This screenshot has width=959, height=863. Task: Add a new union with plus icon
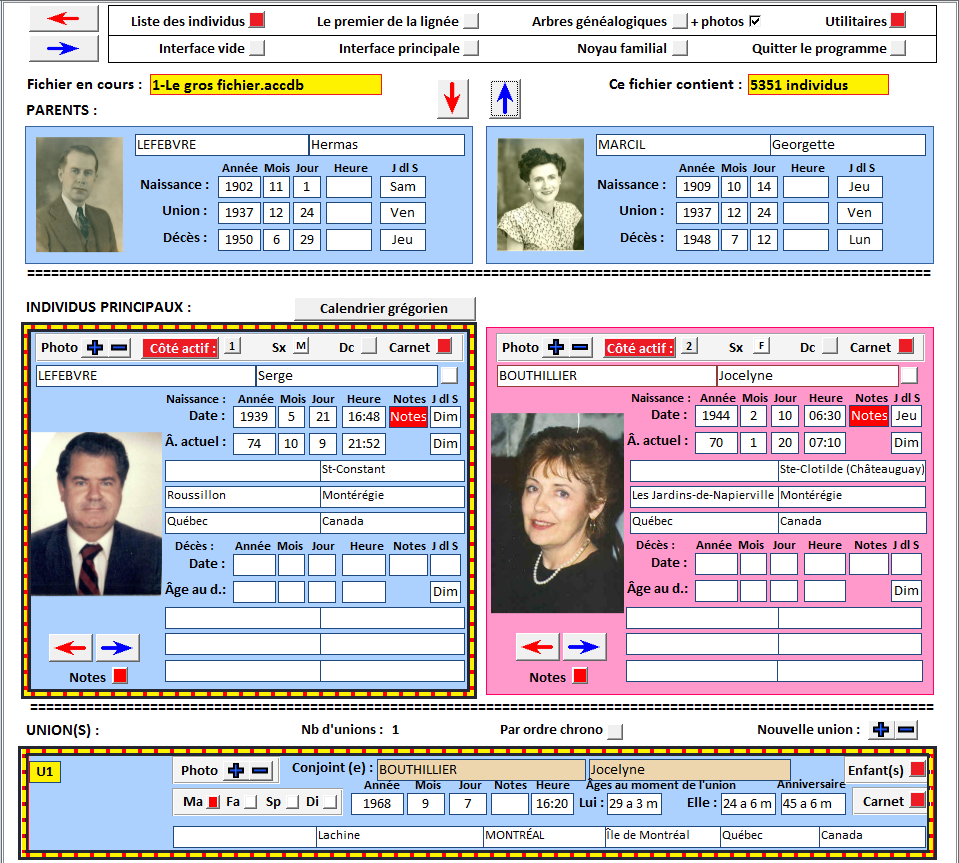(x=881, y=729)
